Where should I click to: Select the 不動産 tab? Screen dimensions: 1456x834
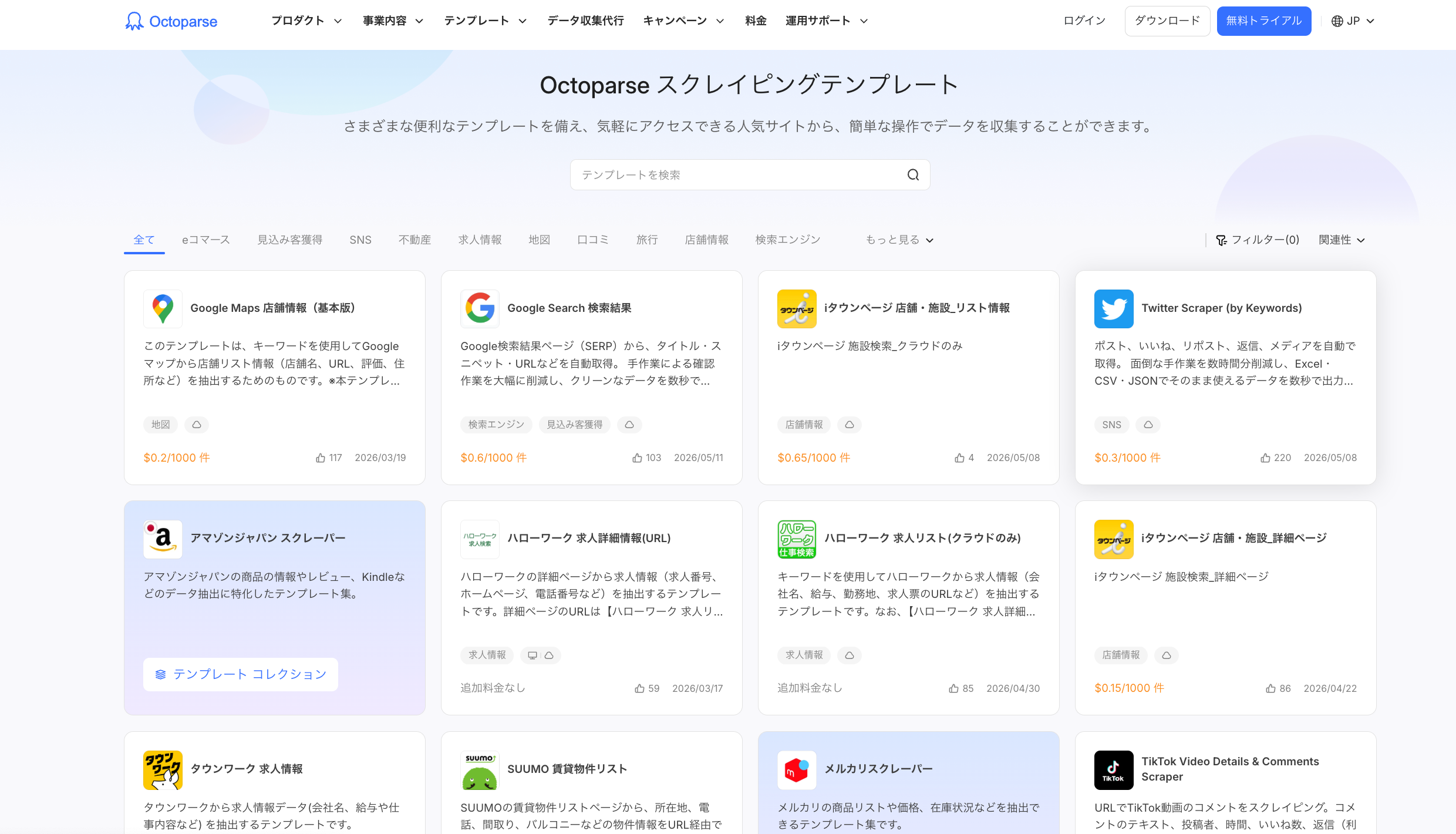coord(414,240)
